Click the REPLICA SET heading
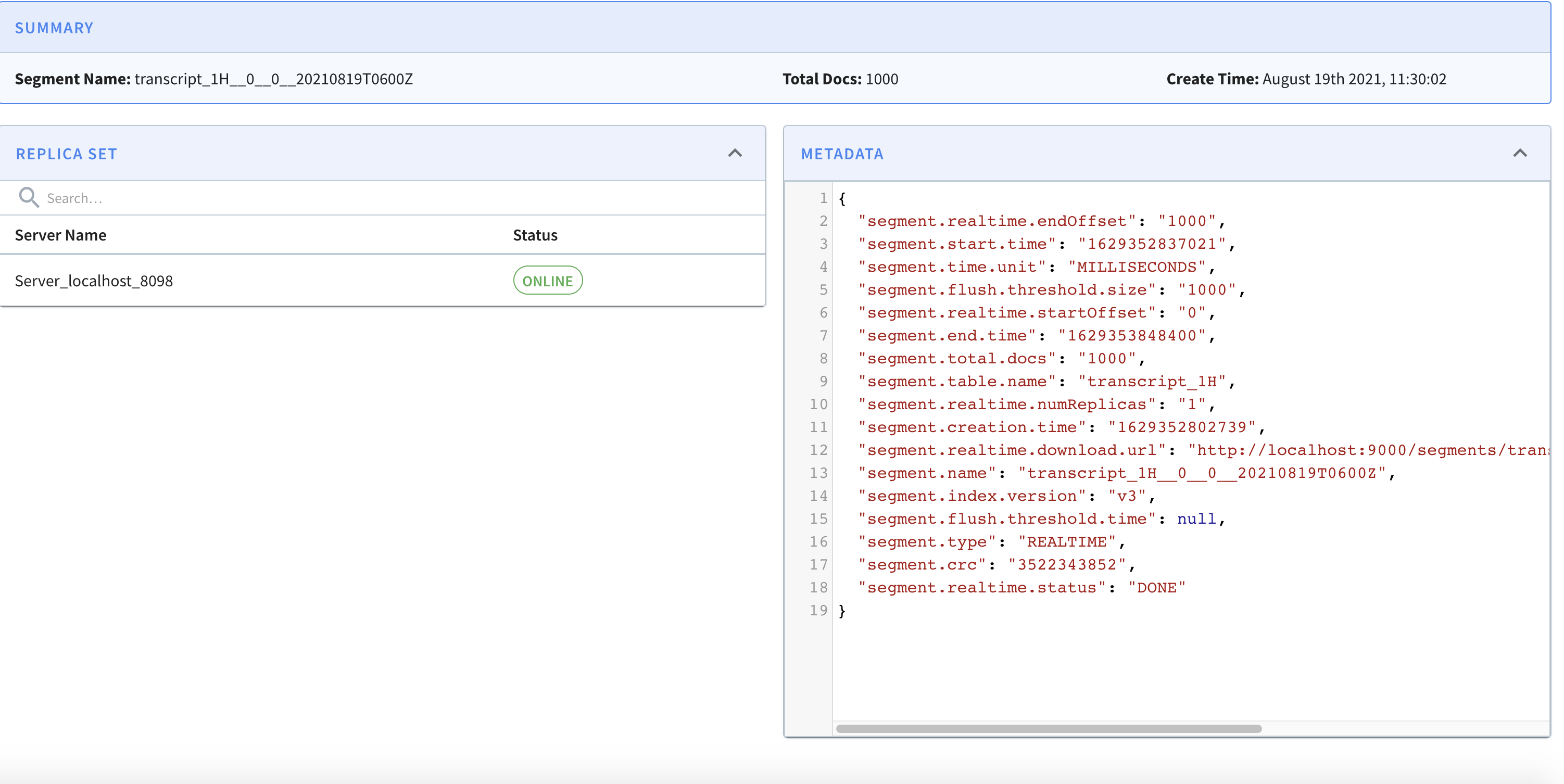This screenshot has width=1564, height=784. (x=66, y=154)
